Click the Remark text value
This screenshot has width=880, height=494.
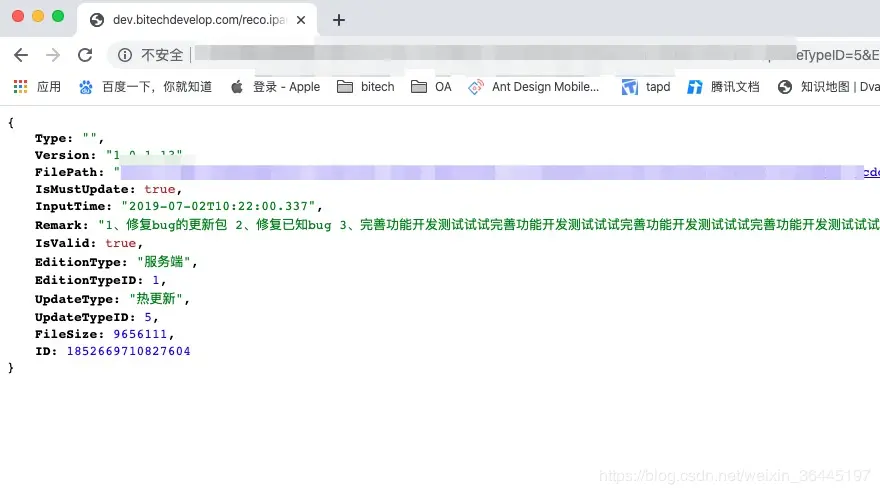[x=489, y=225]
